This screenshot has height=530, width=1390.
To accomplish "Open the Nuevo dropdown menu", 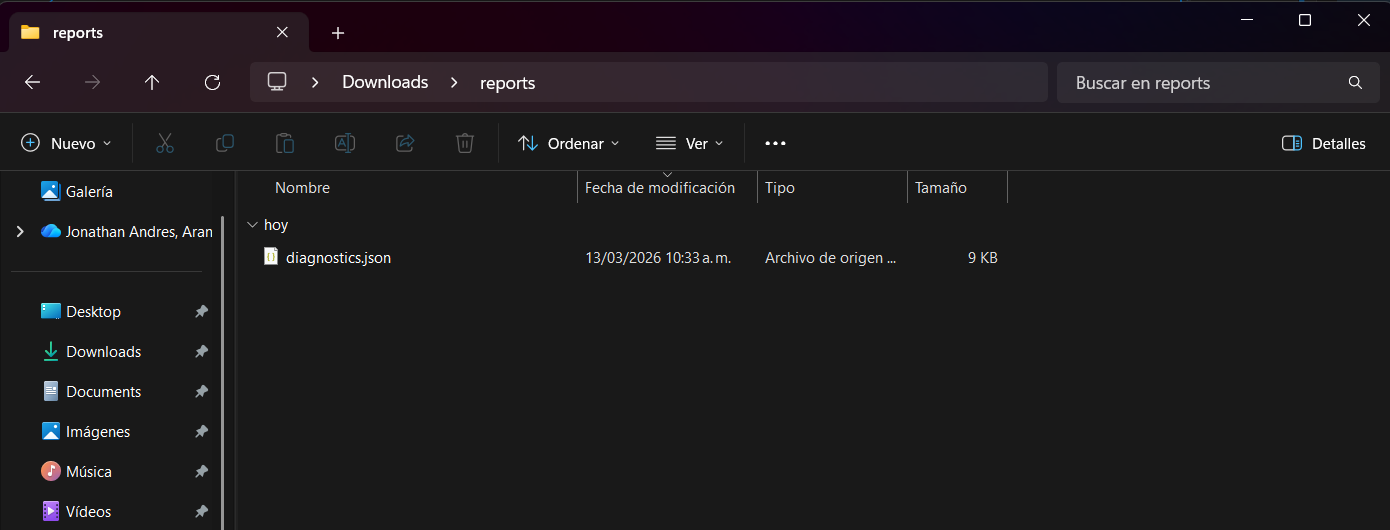I will point(66,143).
